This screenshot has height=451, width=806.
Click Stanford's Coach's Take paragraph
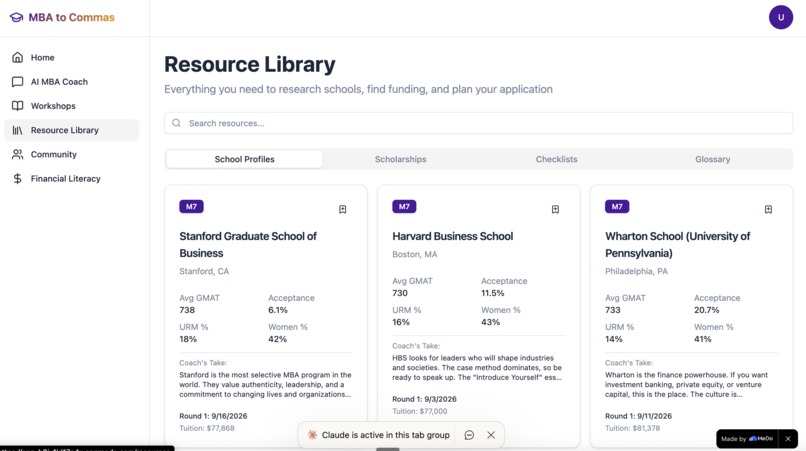tap(265, 385)
